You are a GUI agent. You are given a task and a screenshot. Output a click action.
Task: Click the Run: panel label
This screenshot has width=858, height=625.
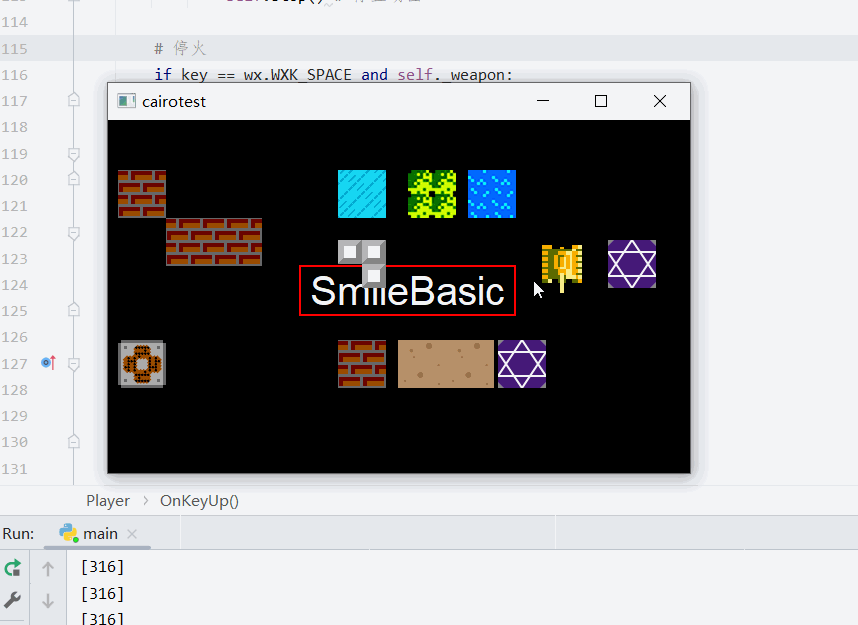click(18, 534)
